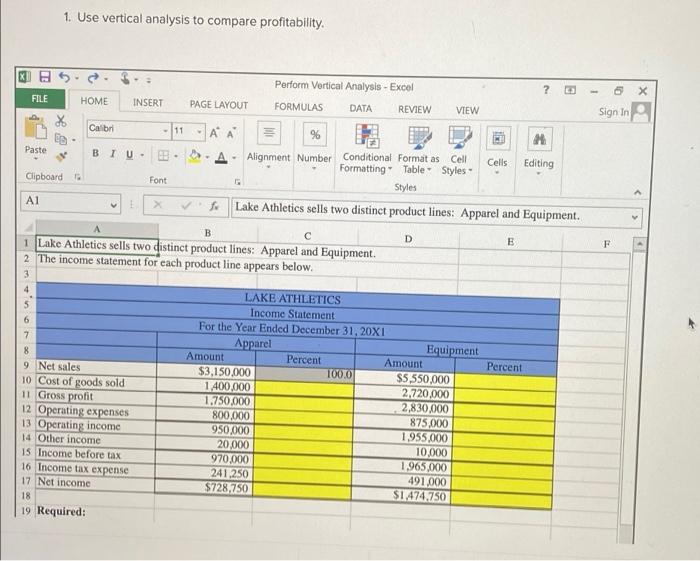Open the FILE tab

tap(39, 99)
